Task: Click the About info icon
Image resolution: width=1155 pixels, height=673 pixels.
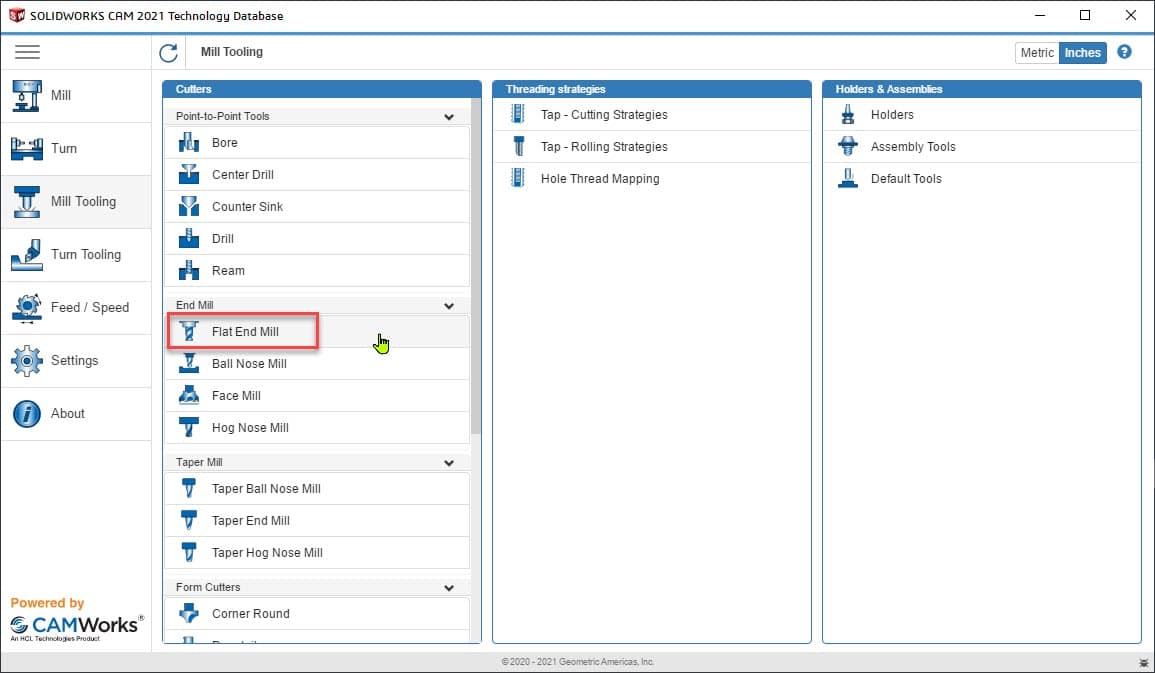Action: click(27, 414)
